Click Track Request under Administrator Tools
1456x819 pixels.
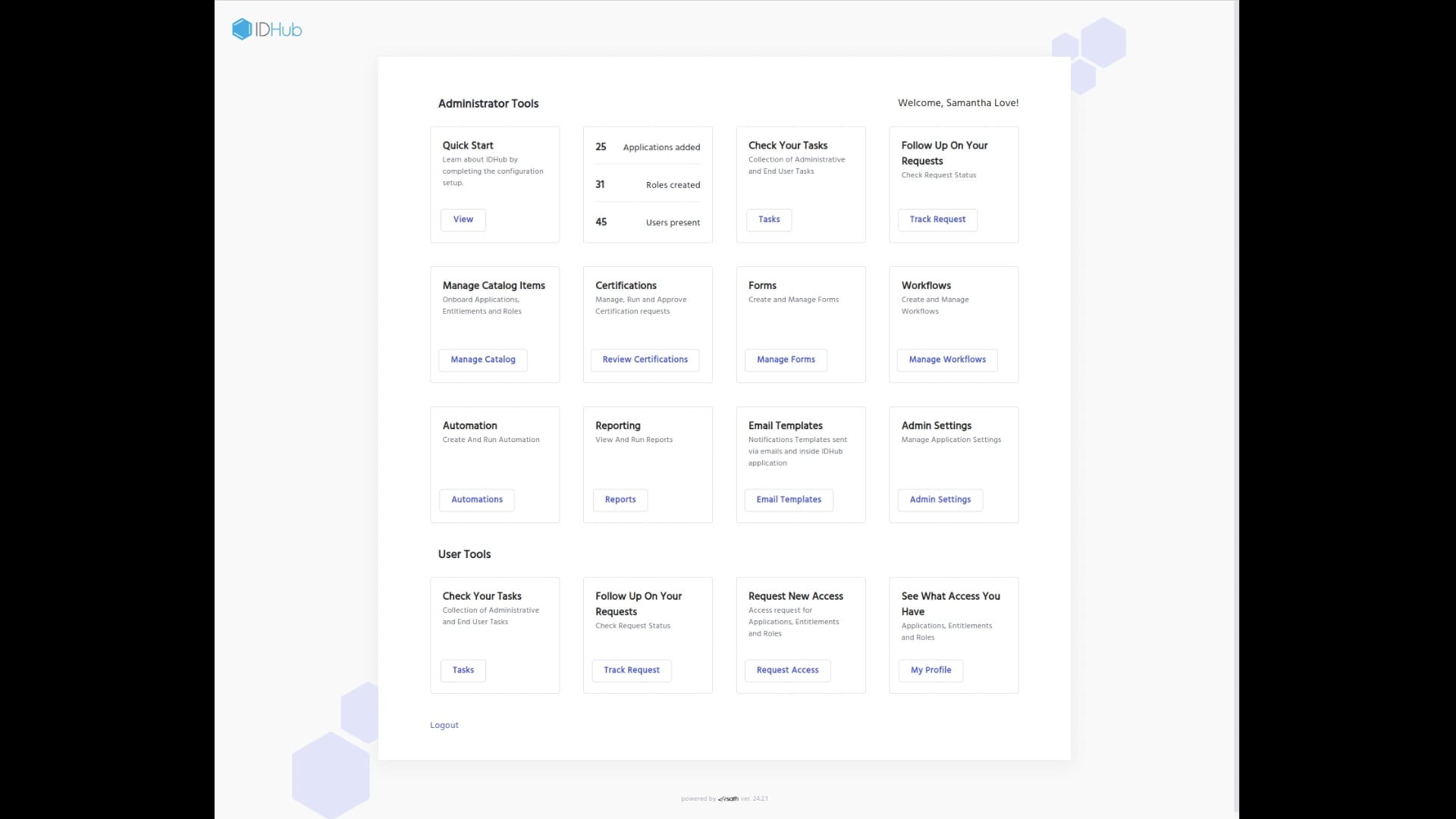click(937, 220)
